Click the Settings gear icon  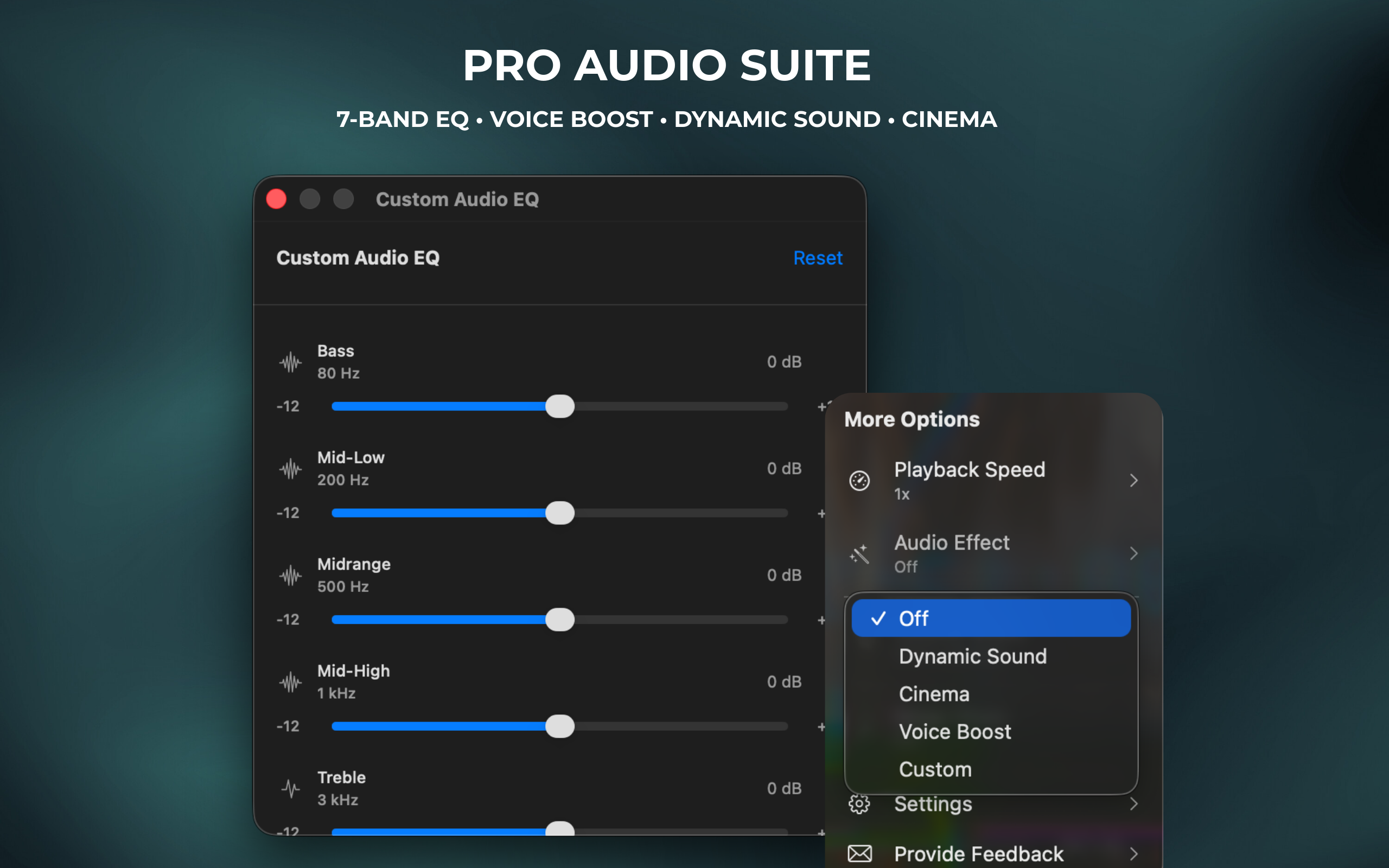pos(859,803)
